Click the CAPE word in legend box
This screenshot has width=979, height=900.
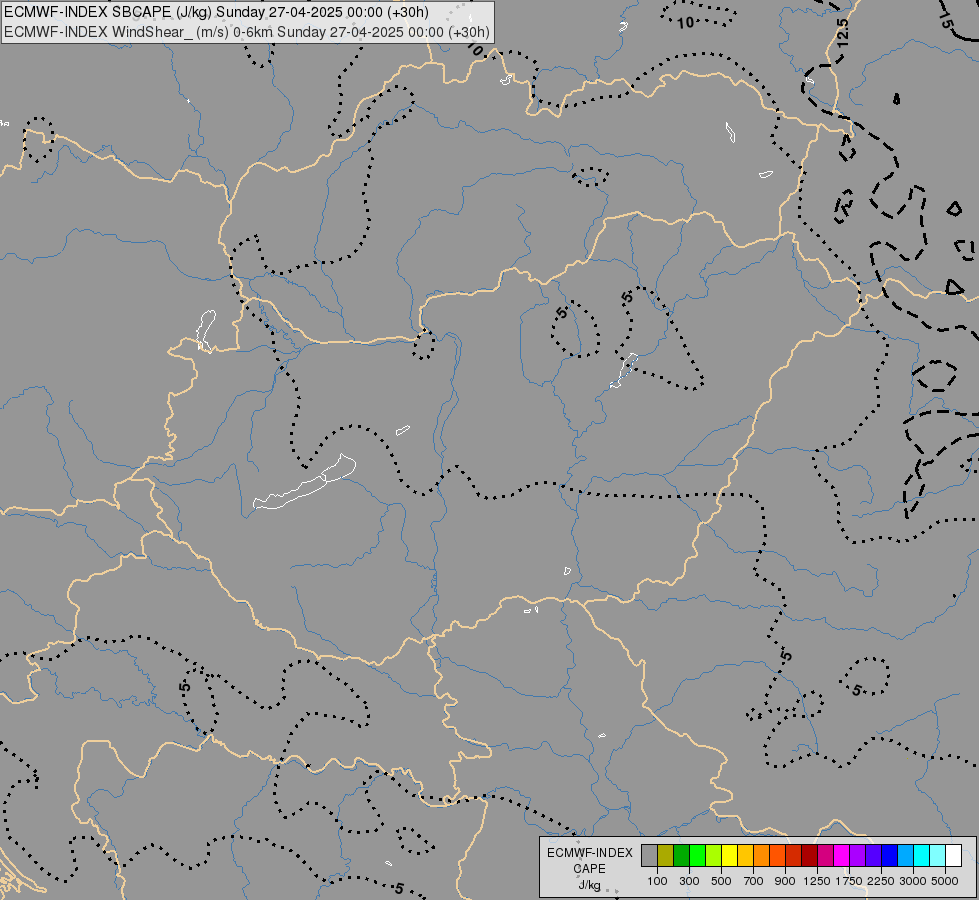590,869
